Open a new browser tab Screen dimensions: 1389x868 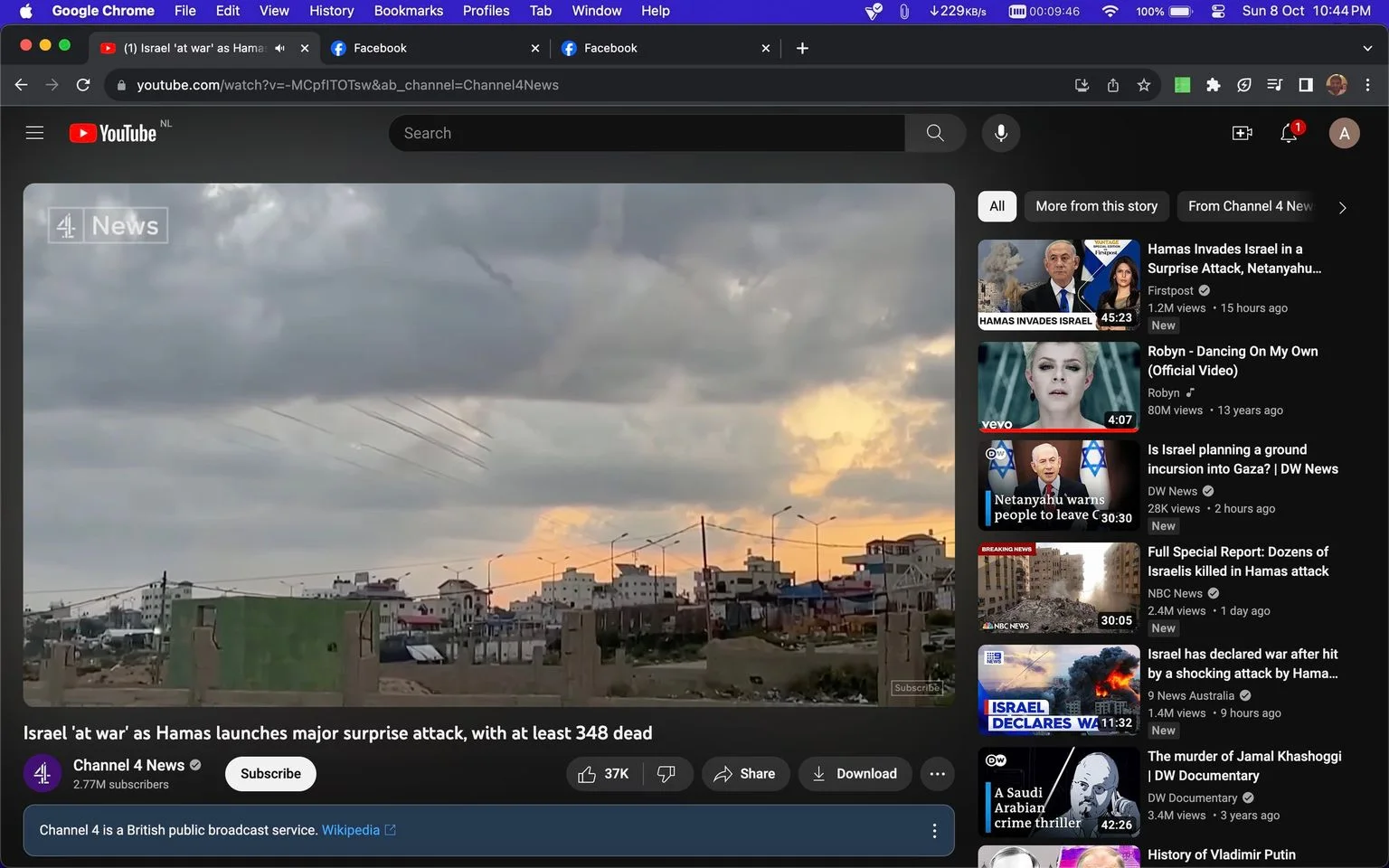click(802, 48)
